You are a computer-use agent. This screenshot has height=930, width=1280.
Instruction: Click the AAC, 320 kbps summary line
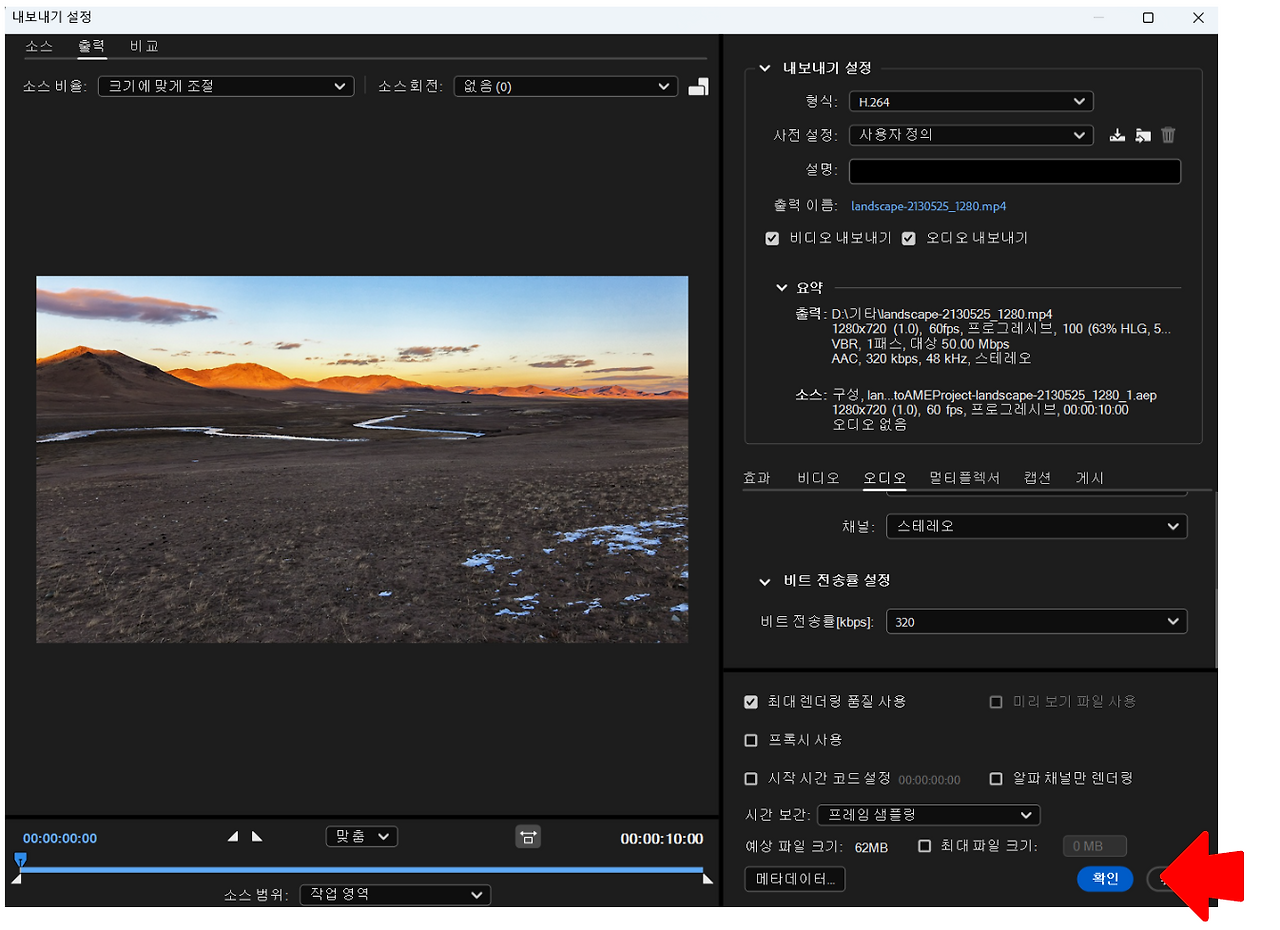click(x=931, y=358)
